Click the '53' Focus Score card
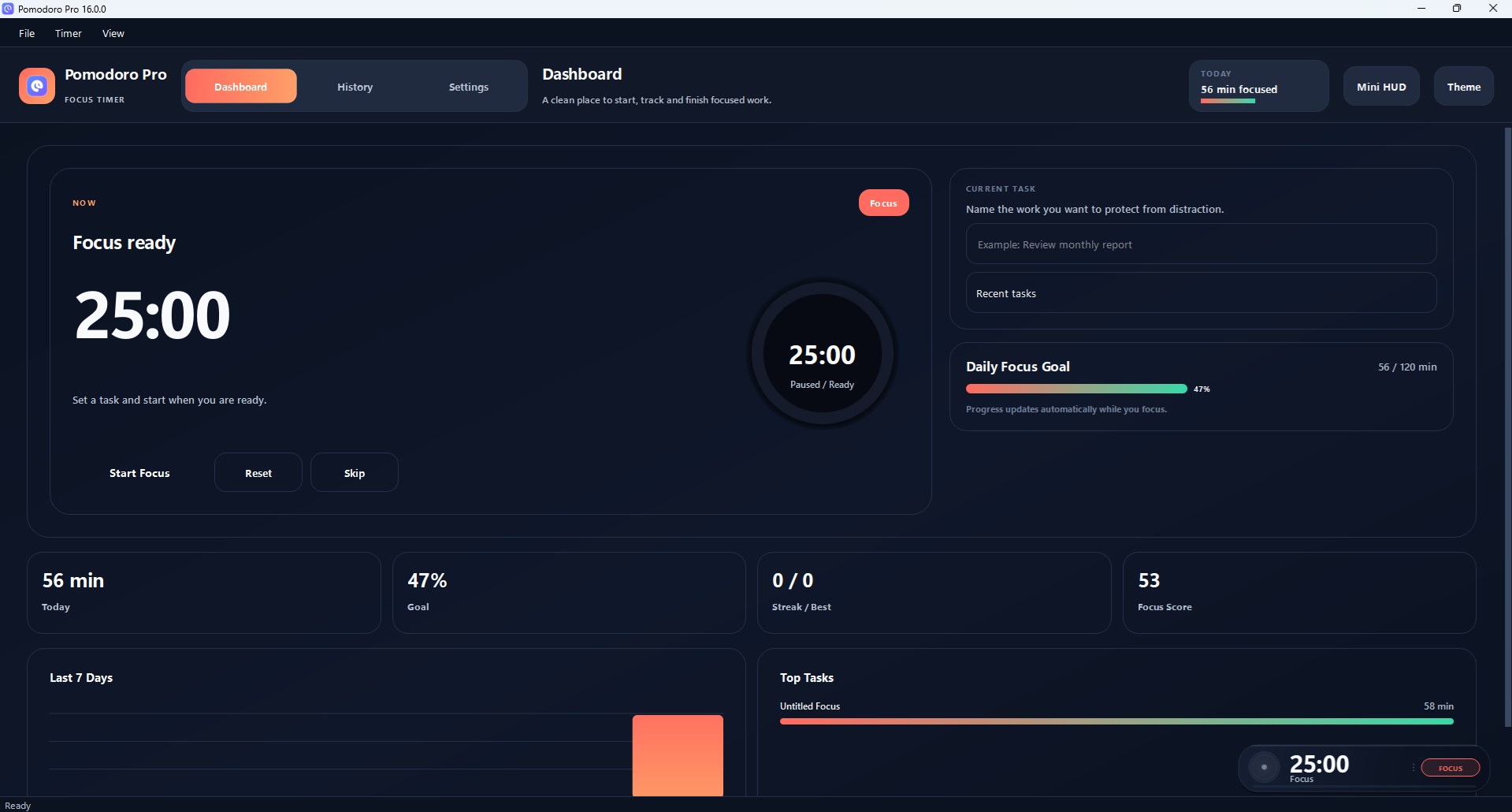Image resolution: width=1512 pixels, height=812 pixels. coord(1299,593)
